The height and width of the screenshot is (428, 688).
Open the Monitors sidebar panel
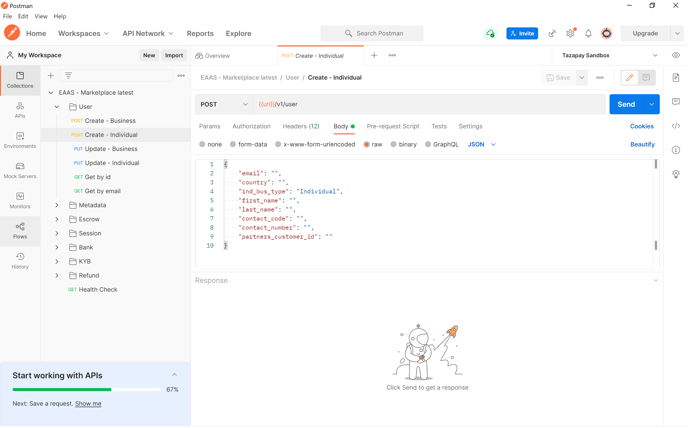20,200
